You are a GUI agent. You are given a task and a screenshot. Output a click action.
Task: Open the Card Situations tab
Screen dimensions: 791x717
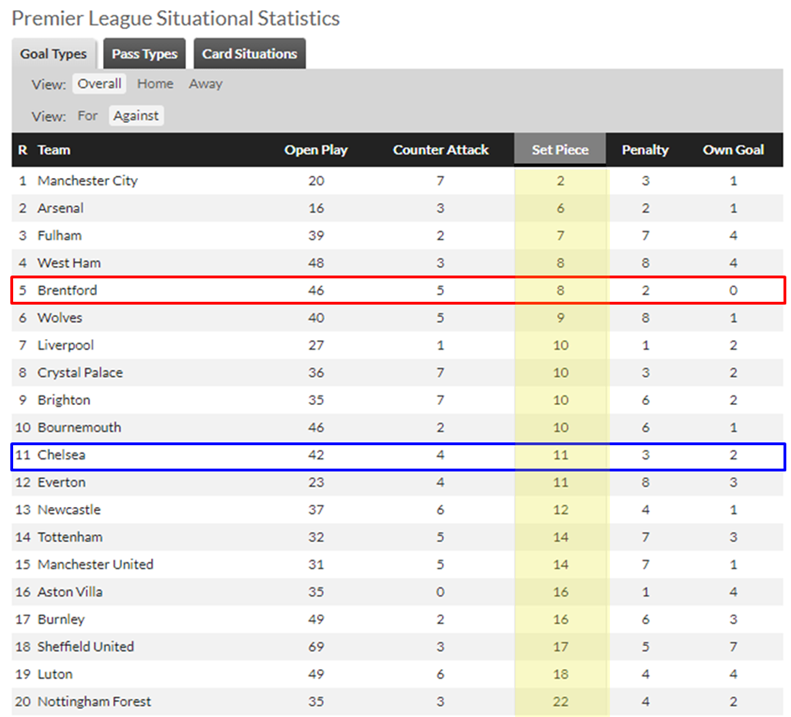[250, 53]
